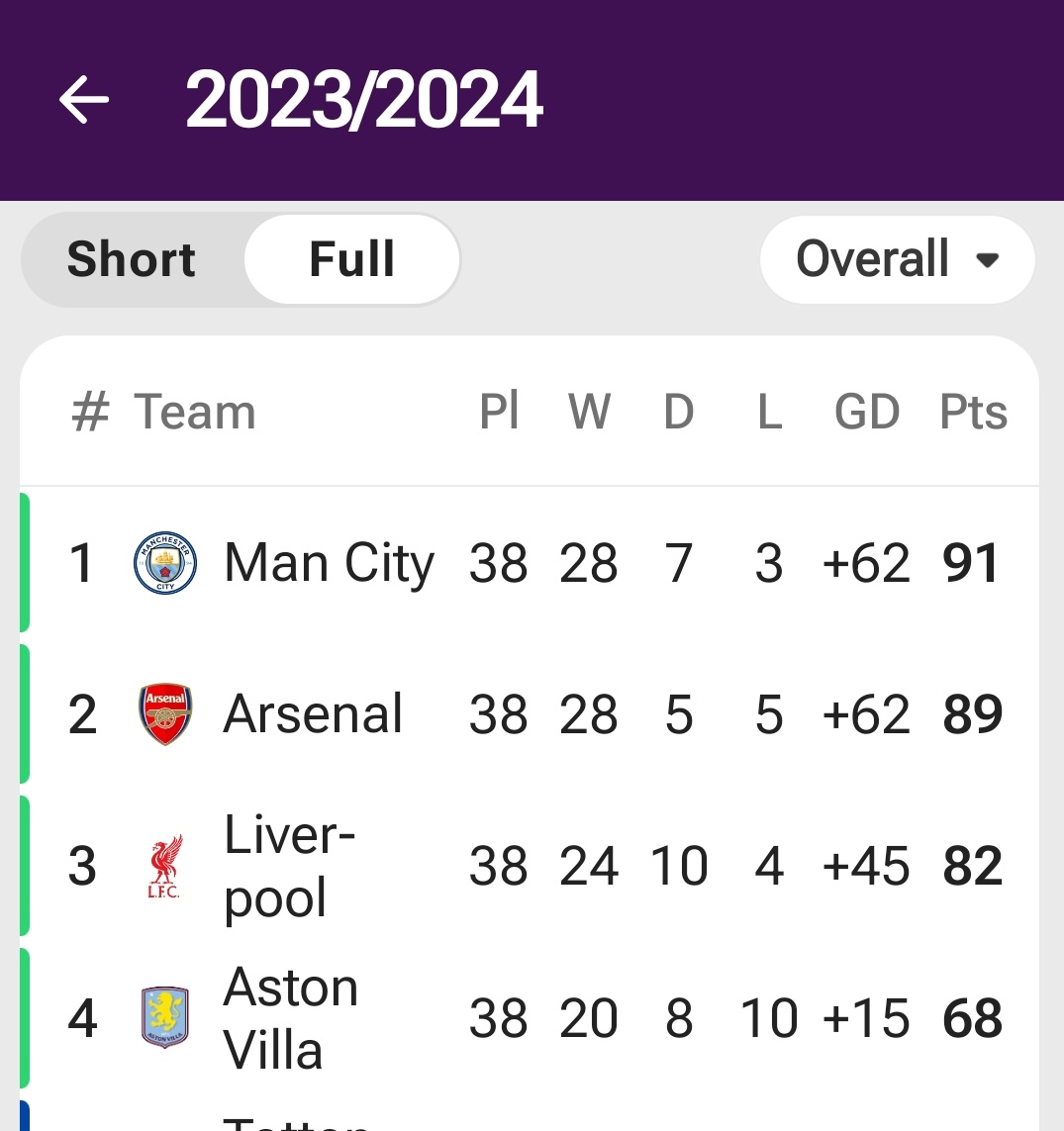
Task: Click Man City's 91 points value
Action: click(x=971, y=563)
